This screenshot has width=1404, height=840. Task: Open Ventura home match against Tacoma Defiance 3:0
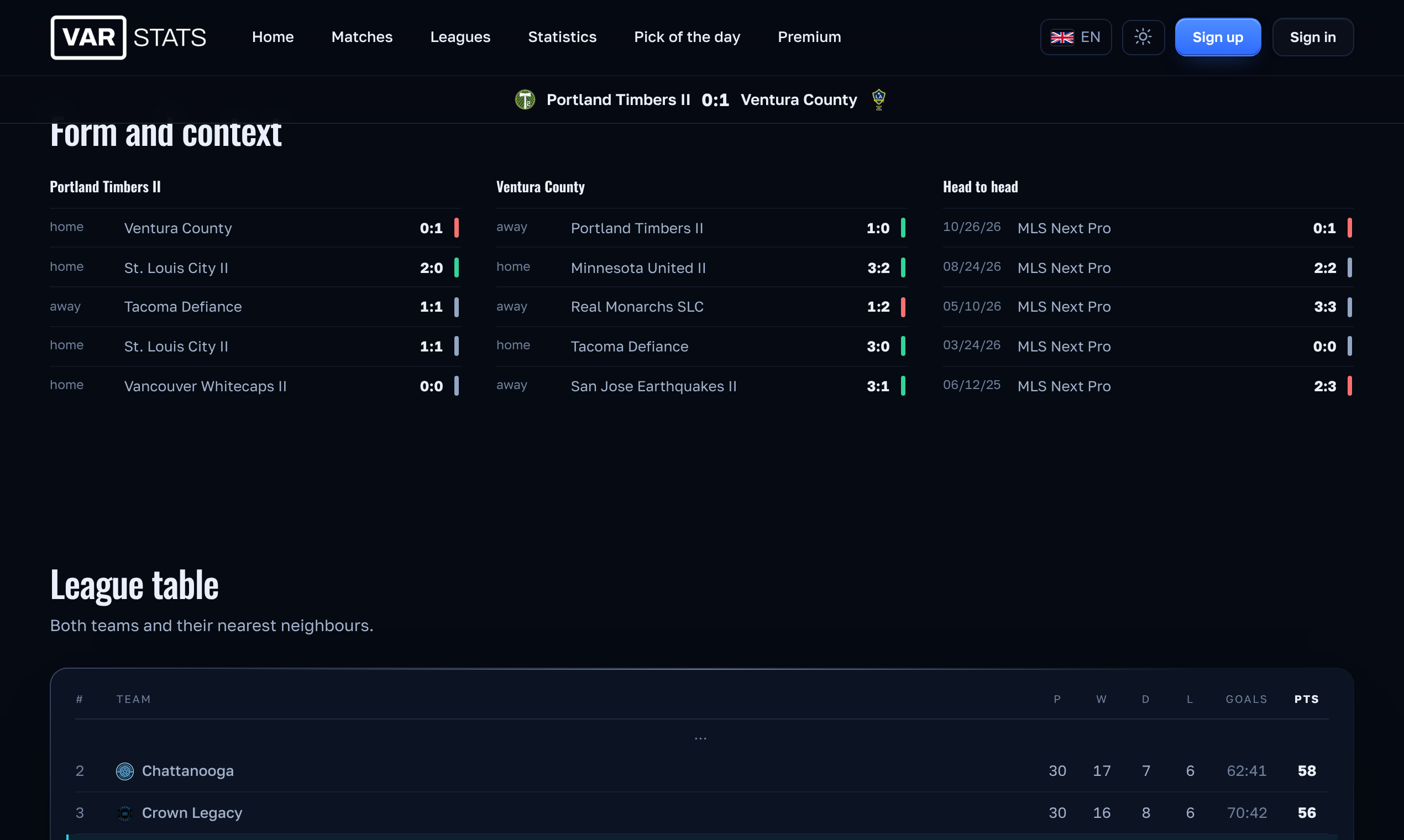pos(701,347)
